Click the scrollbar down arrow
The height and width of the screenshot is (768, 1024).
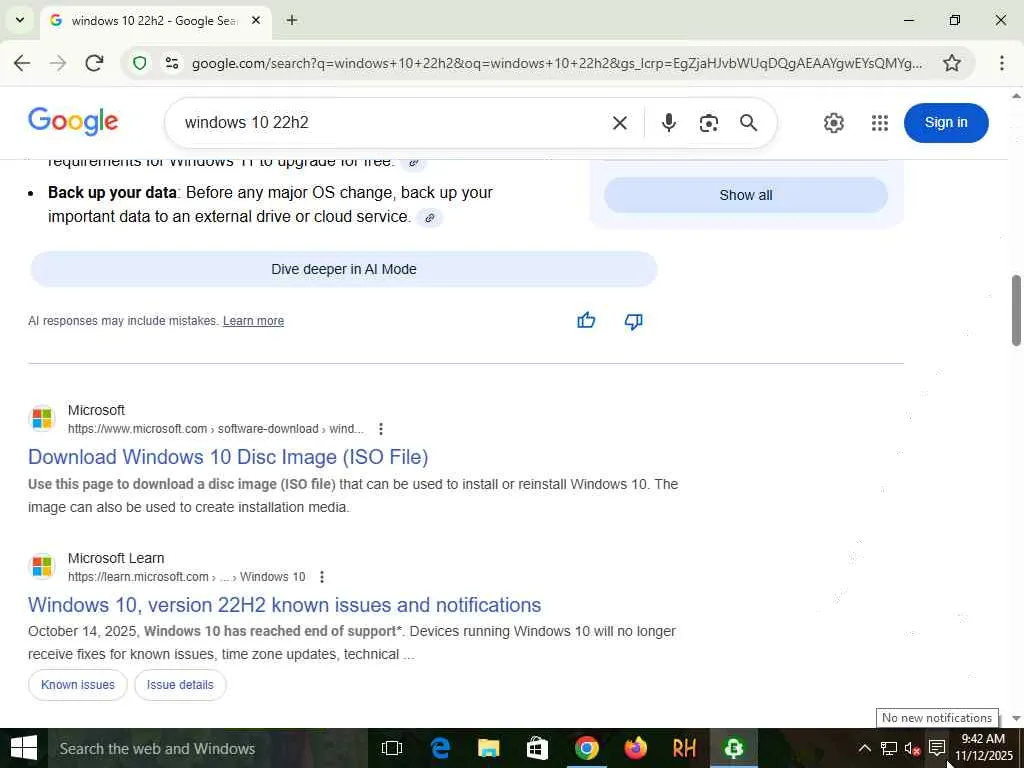(1016, 718)
